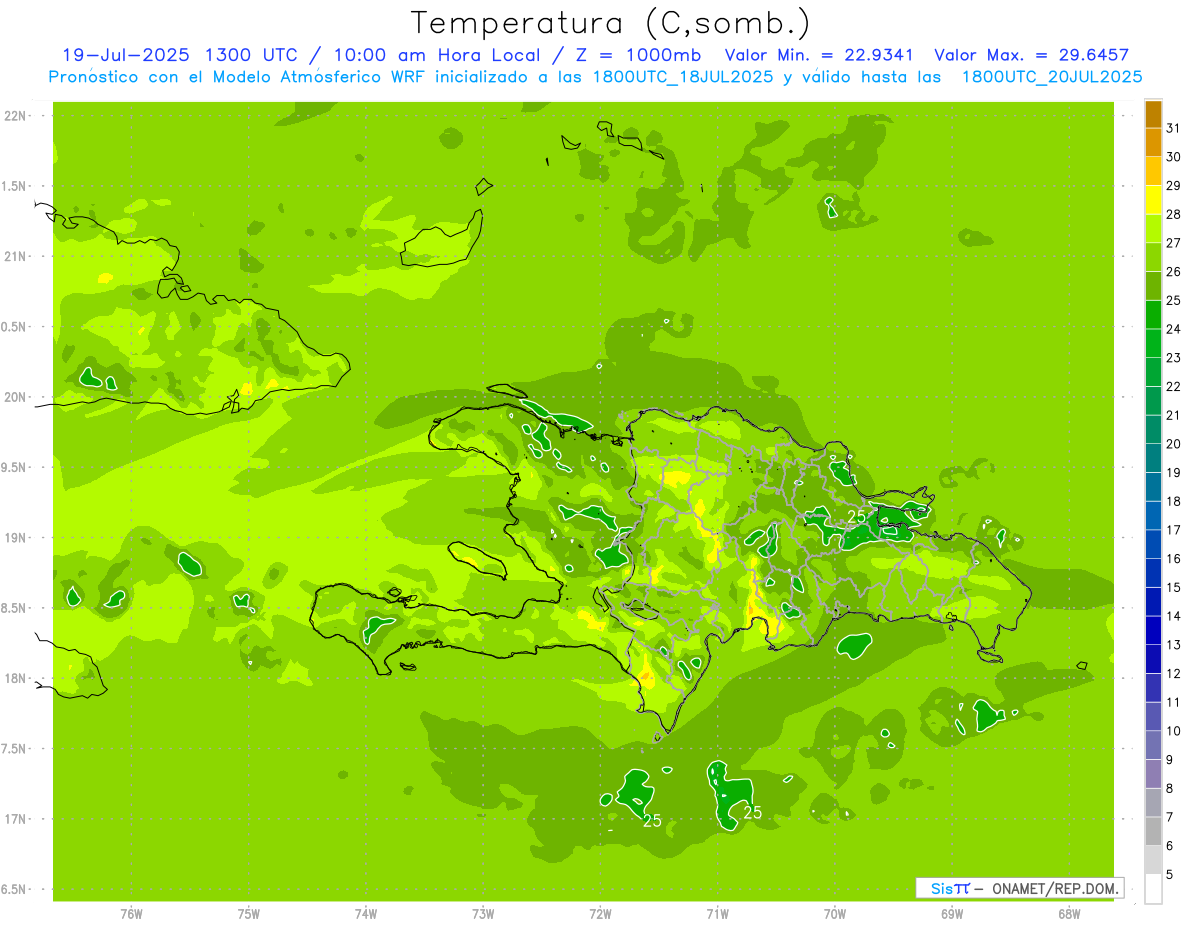Screen dimensions: 1200x927
Task: Click the 8.5N latitude label
Action: tap(13, 608)
